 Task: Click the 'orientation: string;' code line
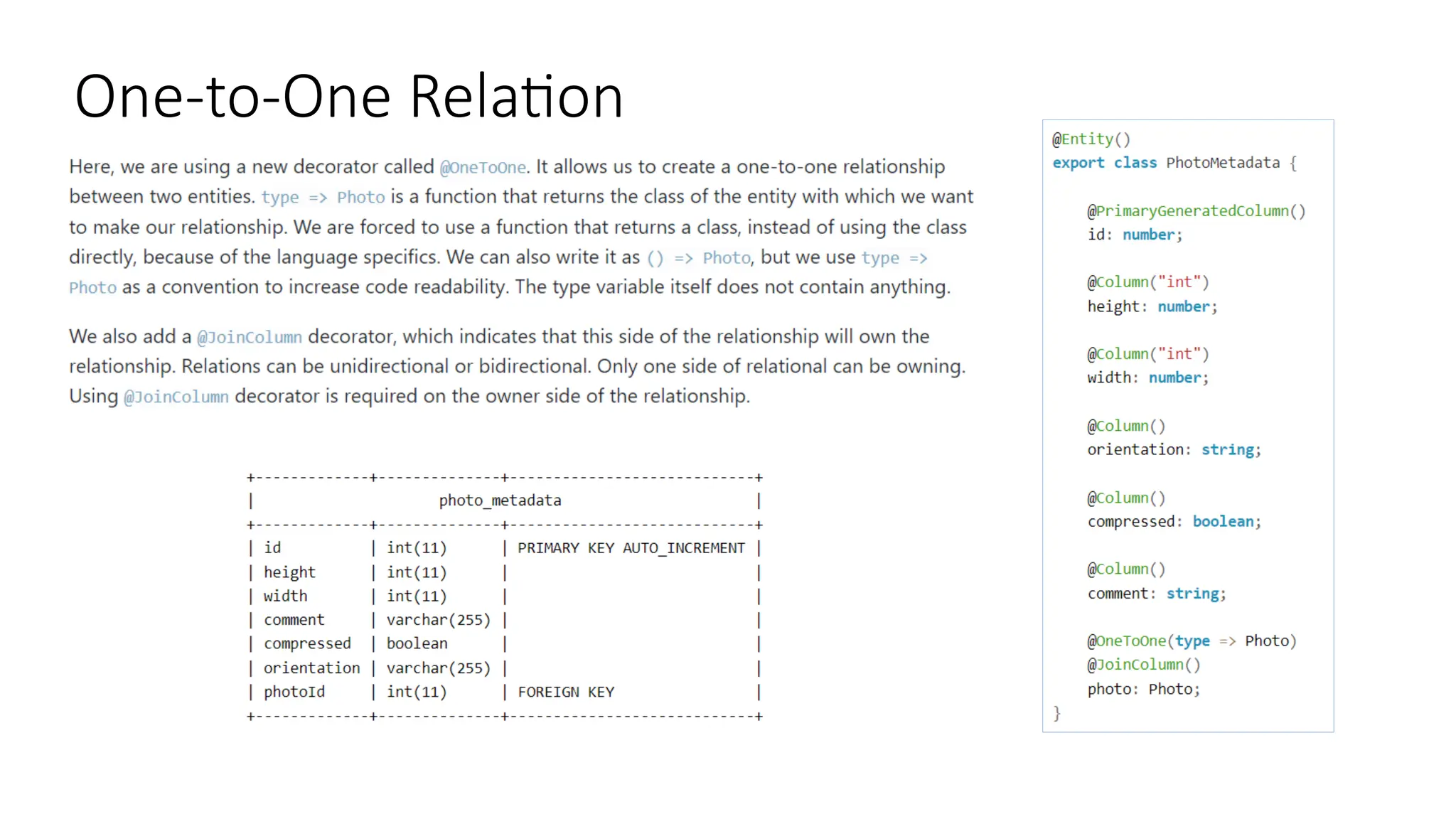1174,449
